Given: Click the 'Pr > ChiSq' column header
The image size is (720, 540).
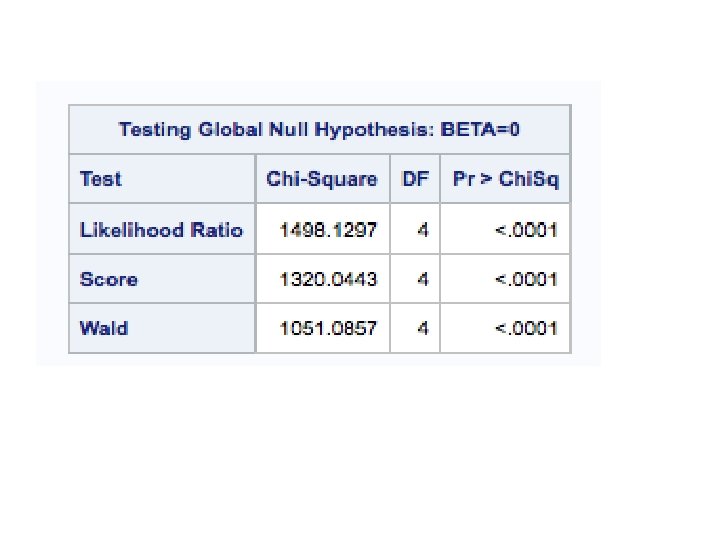Looking at the screenshot, I should click(505, 180).
